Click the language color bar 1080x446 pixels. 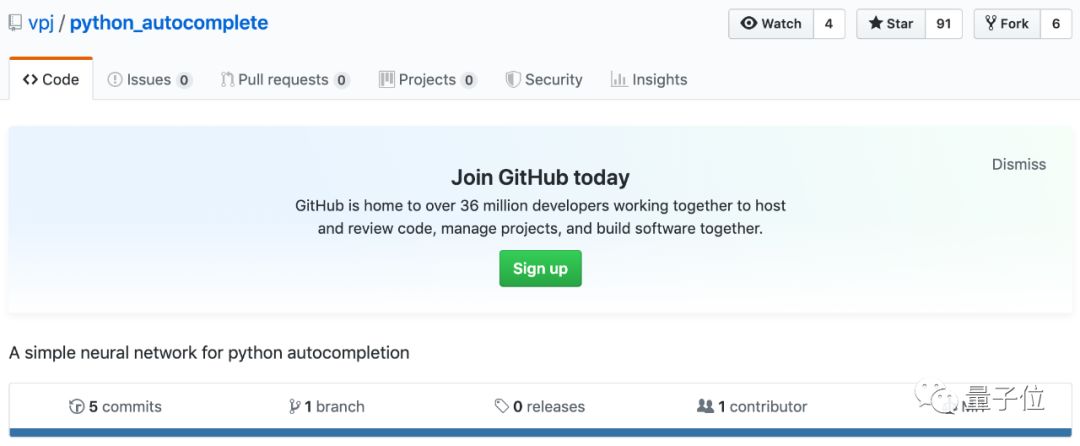(540, 433)
